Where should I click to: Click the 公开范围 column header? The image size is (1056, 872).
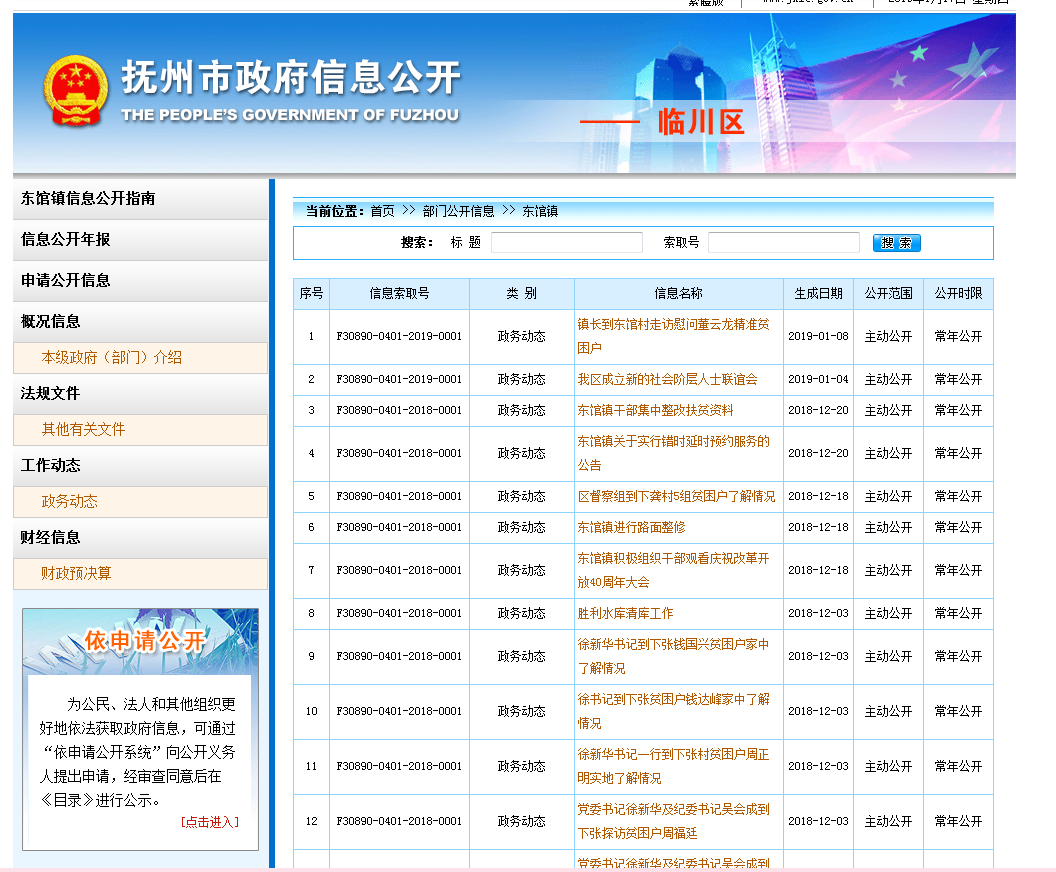[x=888, y=294]
